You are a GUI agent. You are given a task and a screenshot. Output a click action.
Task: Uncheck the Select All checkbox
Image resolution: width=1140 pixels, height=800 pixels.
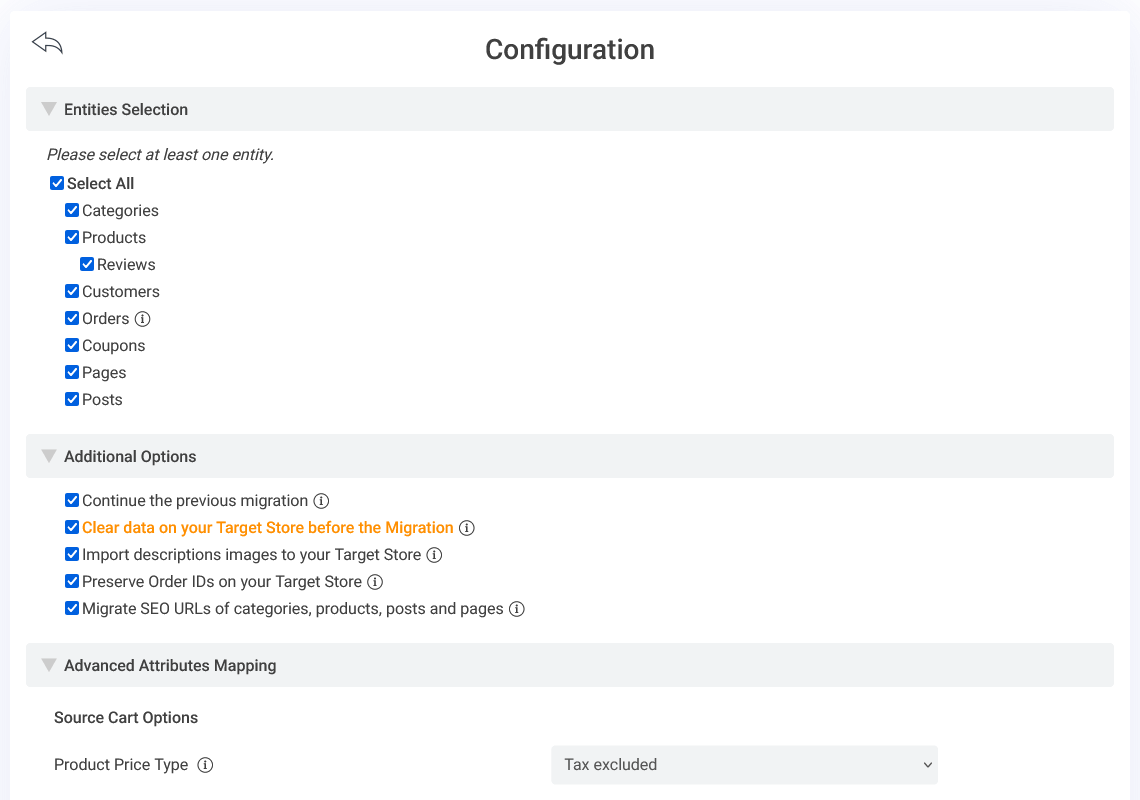click(57, 183)
